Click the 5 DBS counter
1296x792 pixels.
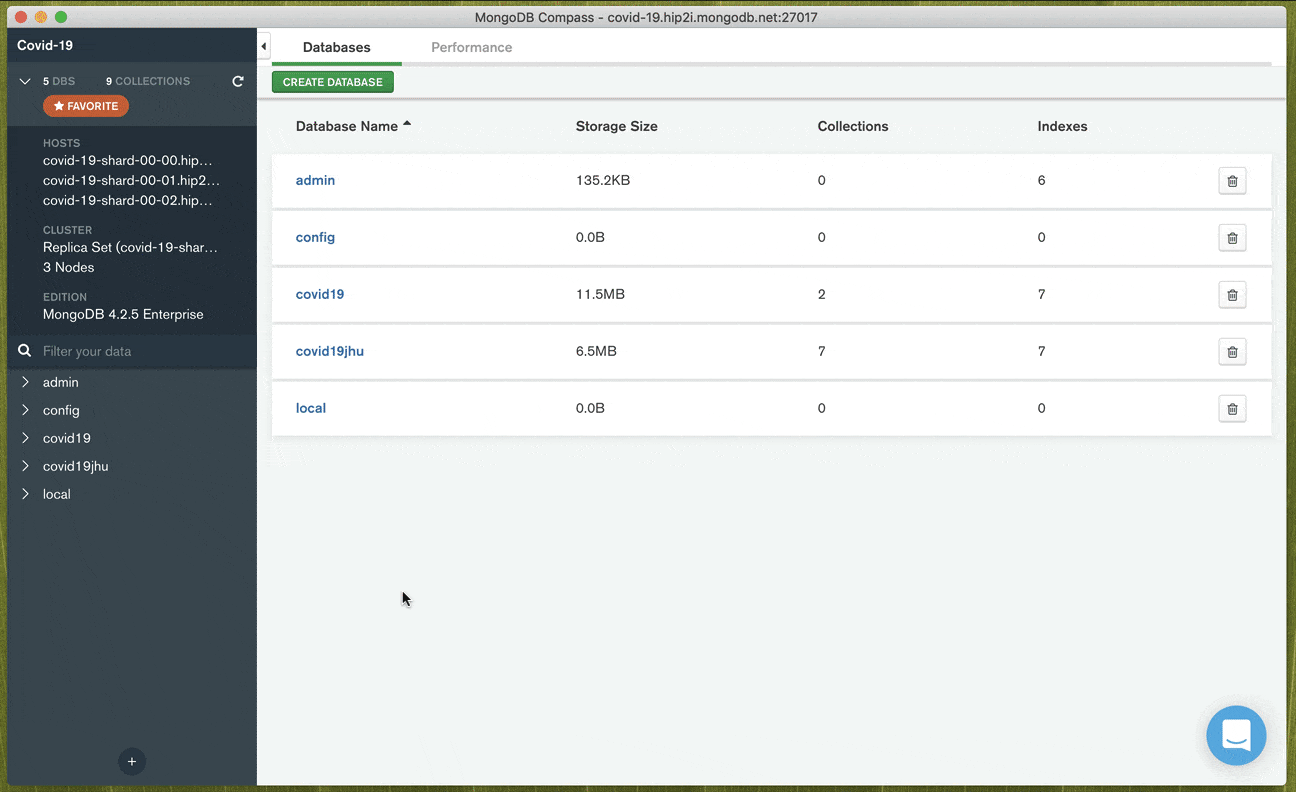(59, 81)
